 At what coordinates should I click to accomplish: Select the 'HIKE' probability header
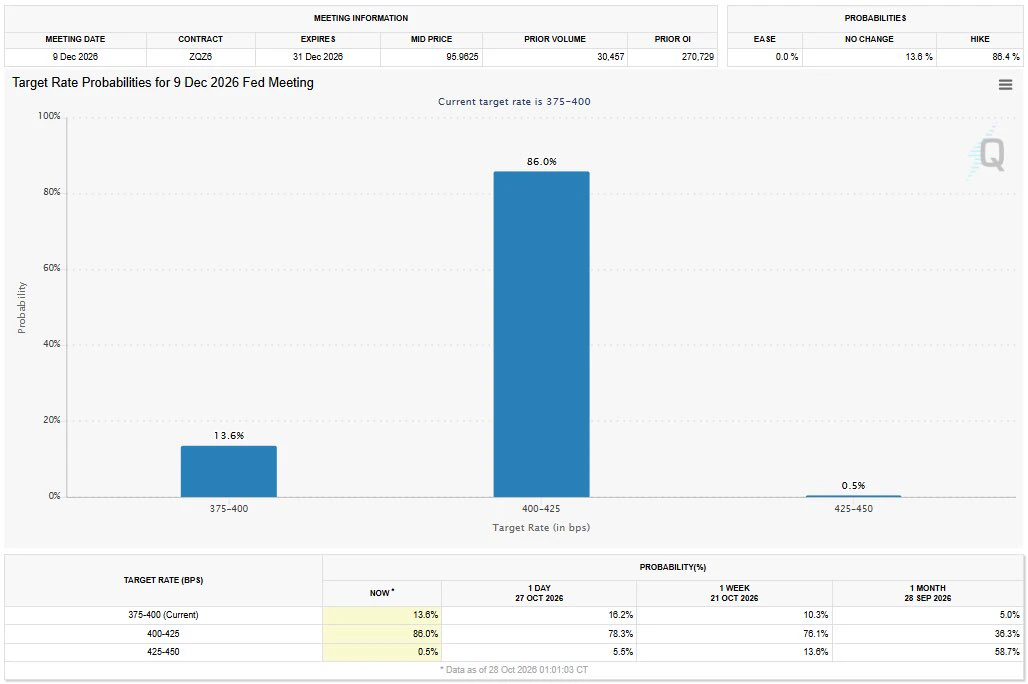pyautogui.click(x=980, y=39)
